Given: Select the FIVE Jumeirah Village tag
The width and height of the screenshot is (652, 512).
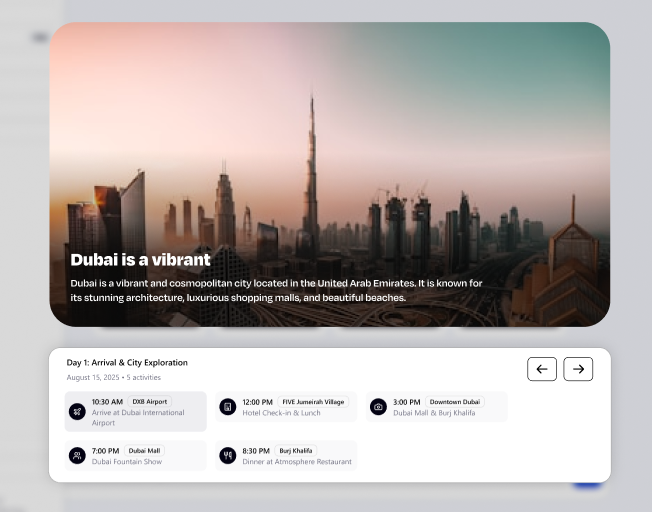Looking at the screenshot, I should click(313, 402).
